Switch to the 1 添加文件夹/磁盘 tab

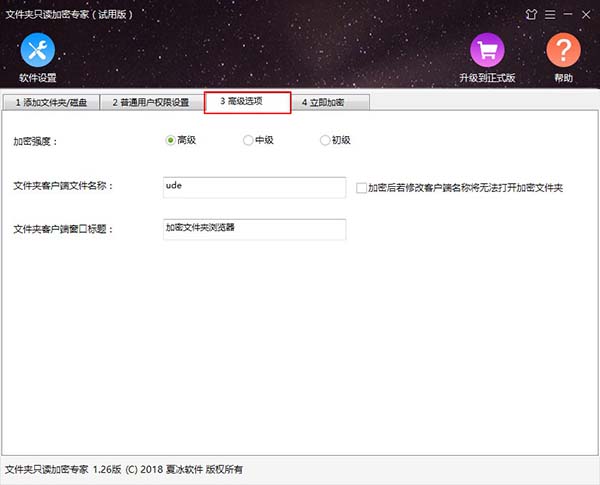coord(51,102)
